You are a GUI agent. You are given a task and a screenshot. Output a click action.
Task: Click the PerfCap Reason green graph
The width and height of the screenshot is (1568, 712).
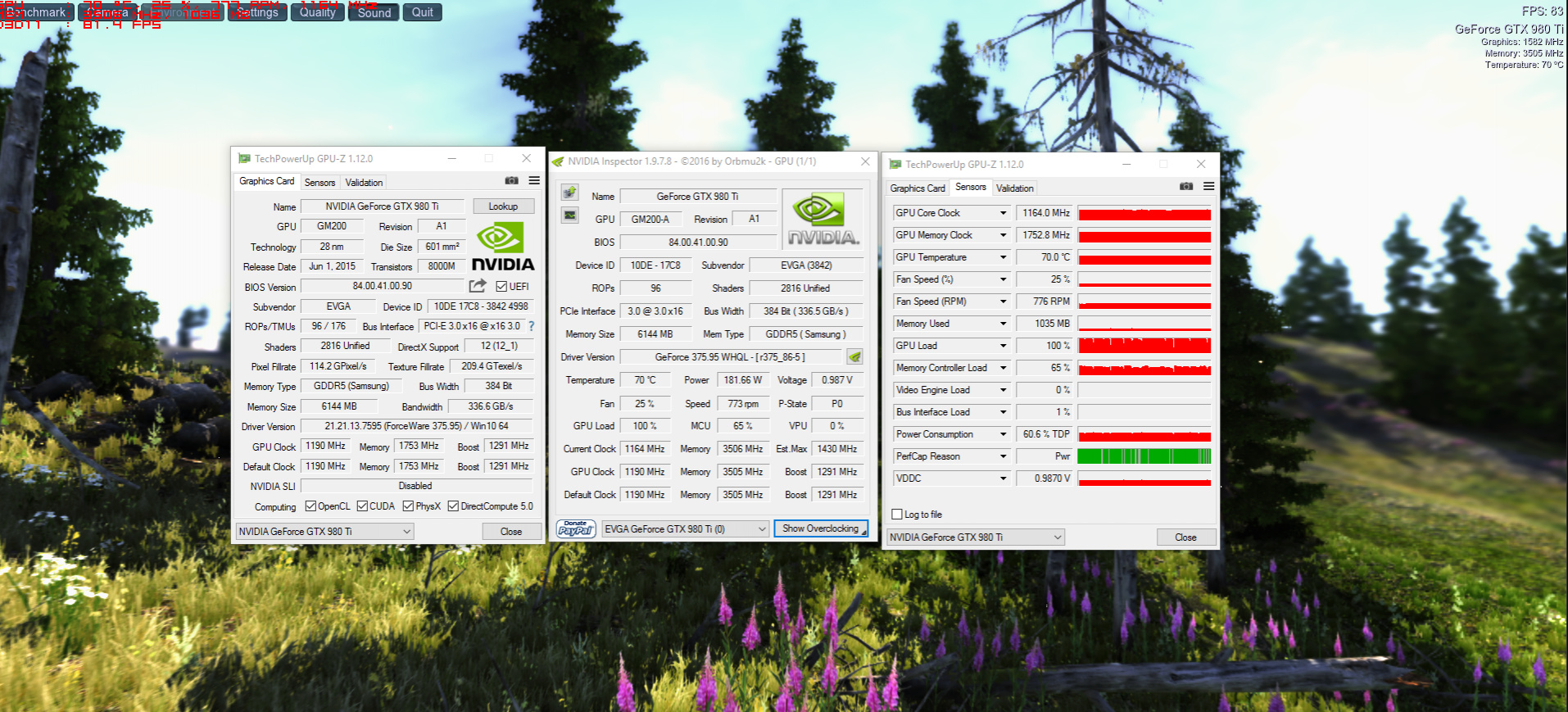1144,456
